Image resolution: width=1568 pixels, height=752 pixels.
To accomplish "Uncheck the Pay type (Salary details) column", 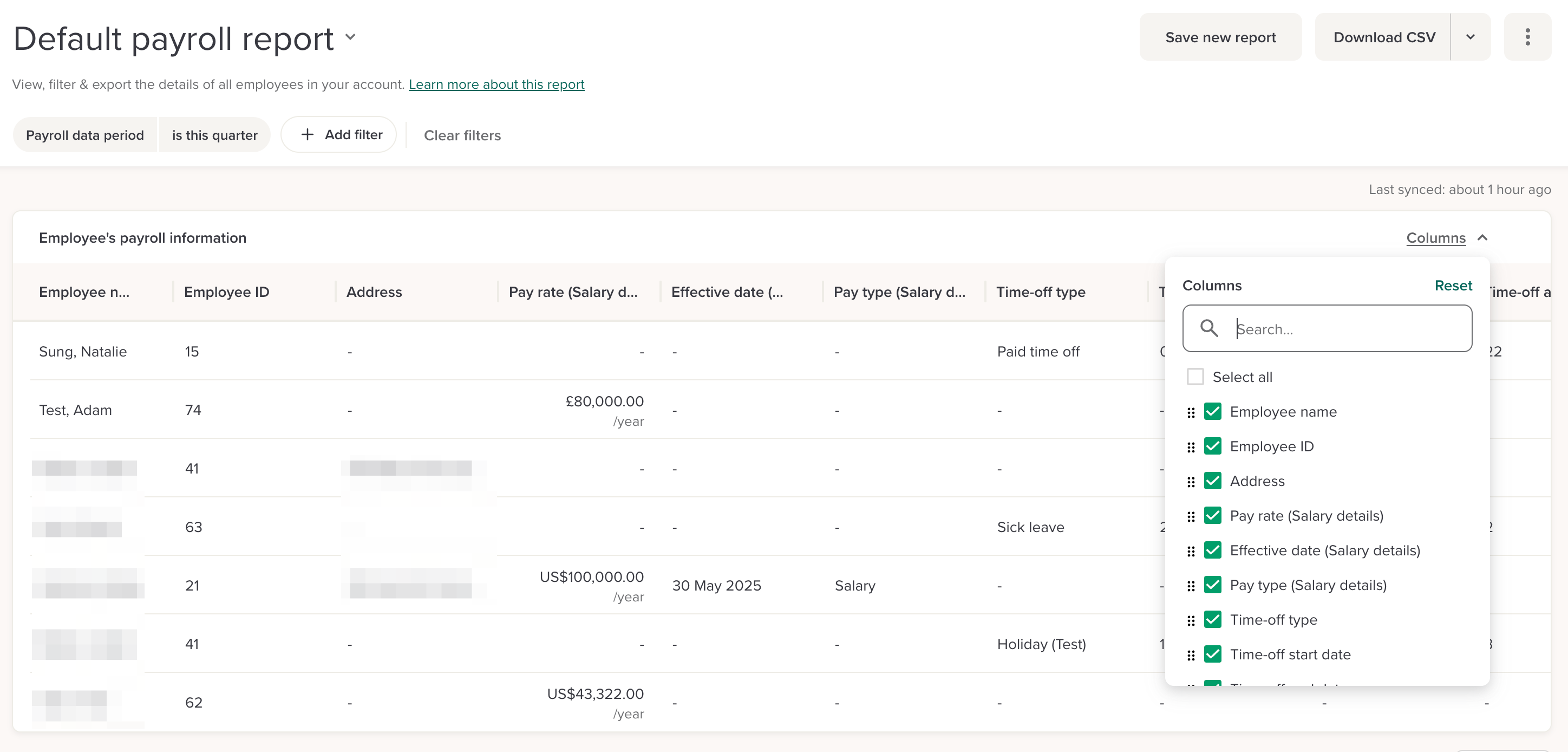I will (1212, 585).
